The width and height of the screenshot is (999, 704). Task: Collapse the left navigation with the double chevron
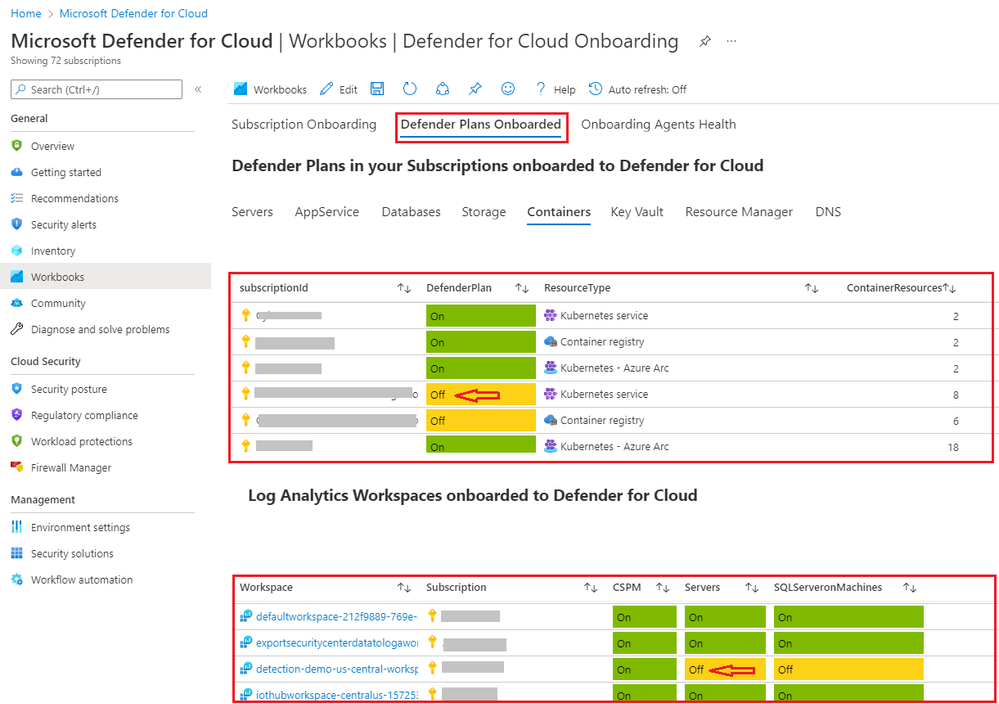click(198, 89)
